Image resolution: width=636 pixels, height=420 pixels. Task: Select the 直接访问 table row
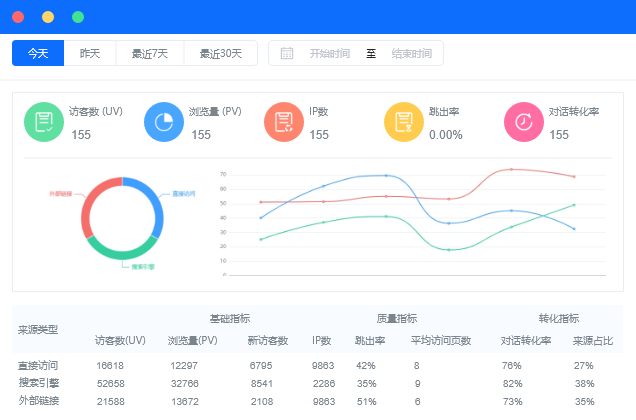point(38,365)
